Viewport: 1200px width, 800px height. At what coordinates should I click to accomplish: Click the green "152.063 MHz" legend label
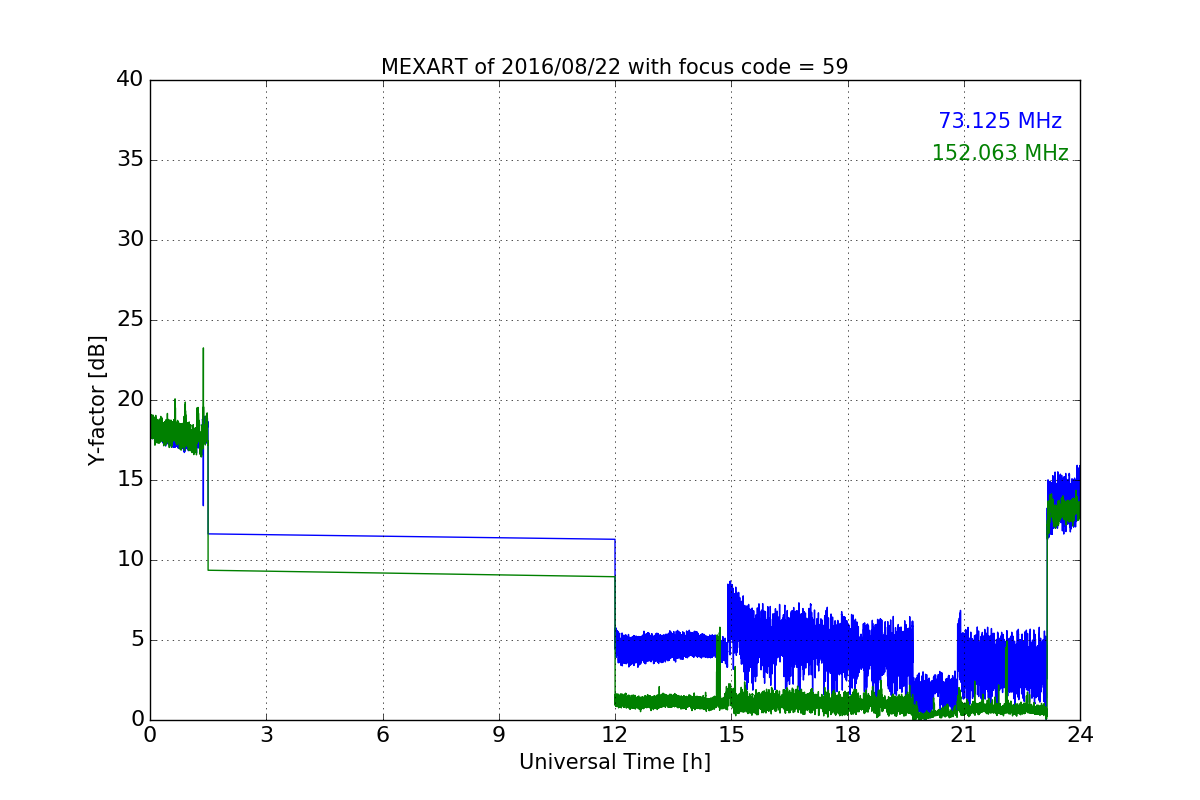click(x=1000, y=153)
